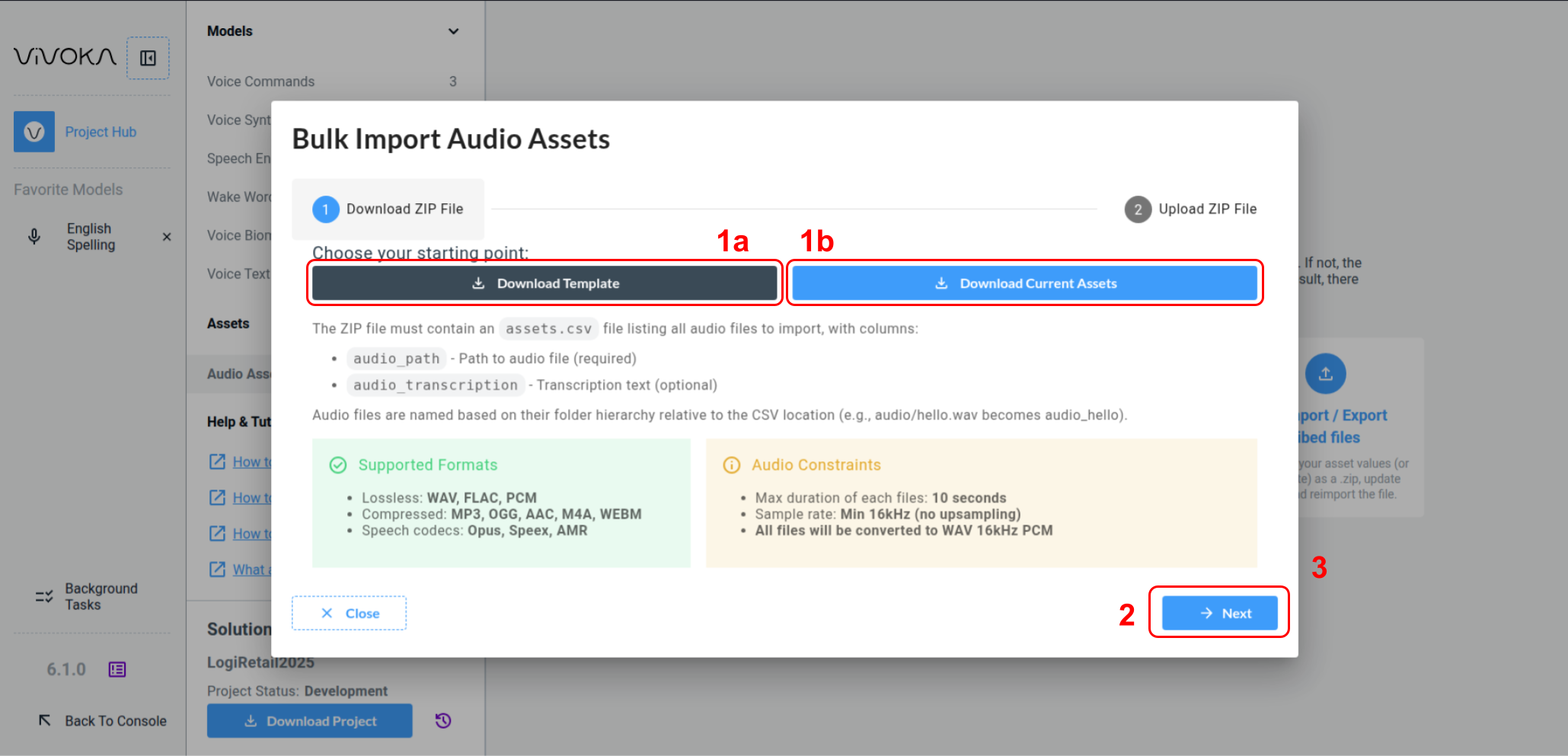Click the Download Template button
1568x756 pixels.
point(544,283)
